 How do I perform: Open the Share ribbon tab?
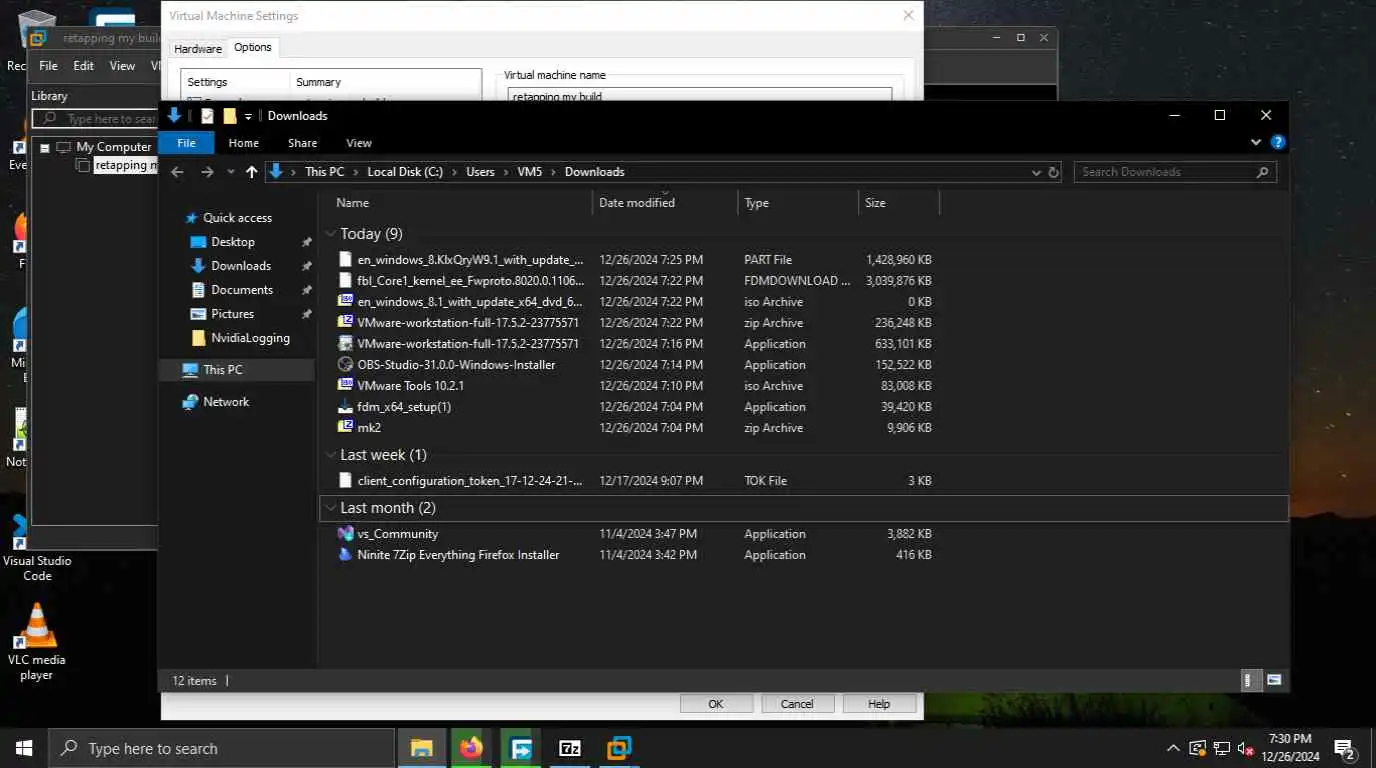pyautogui.click(x=302, y=143)
